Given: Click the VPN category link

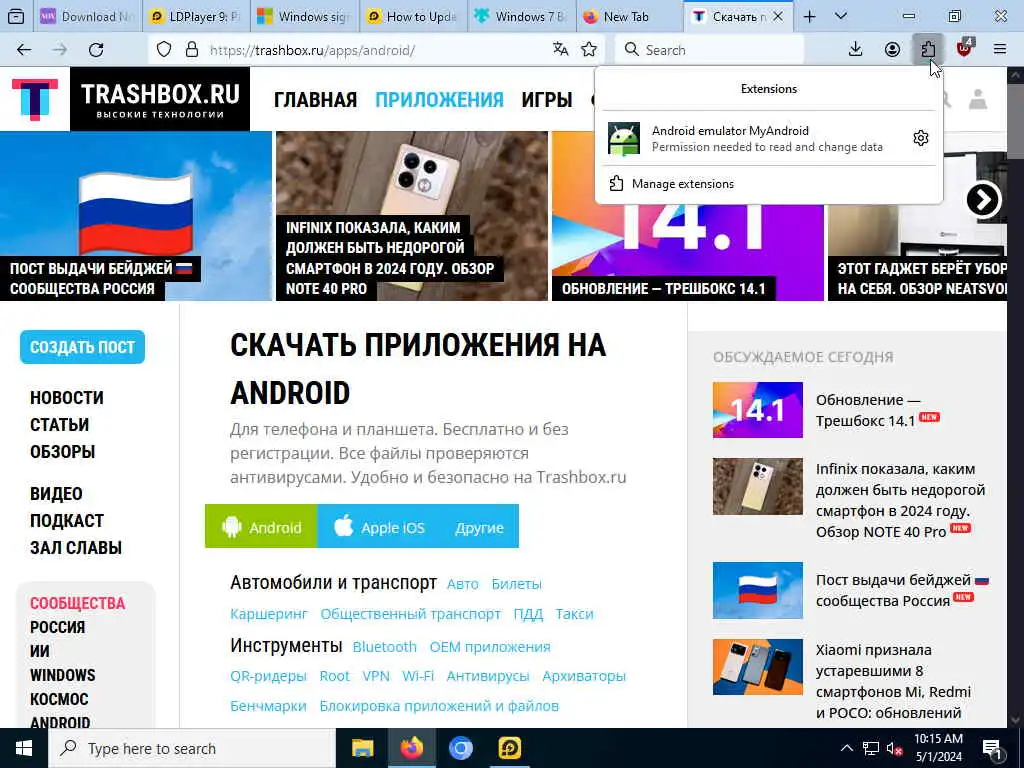Looking at the screenshot, I should coord(376,676).
